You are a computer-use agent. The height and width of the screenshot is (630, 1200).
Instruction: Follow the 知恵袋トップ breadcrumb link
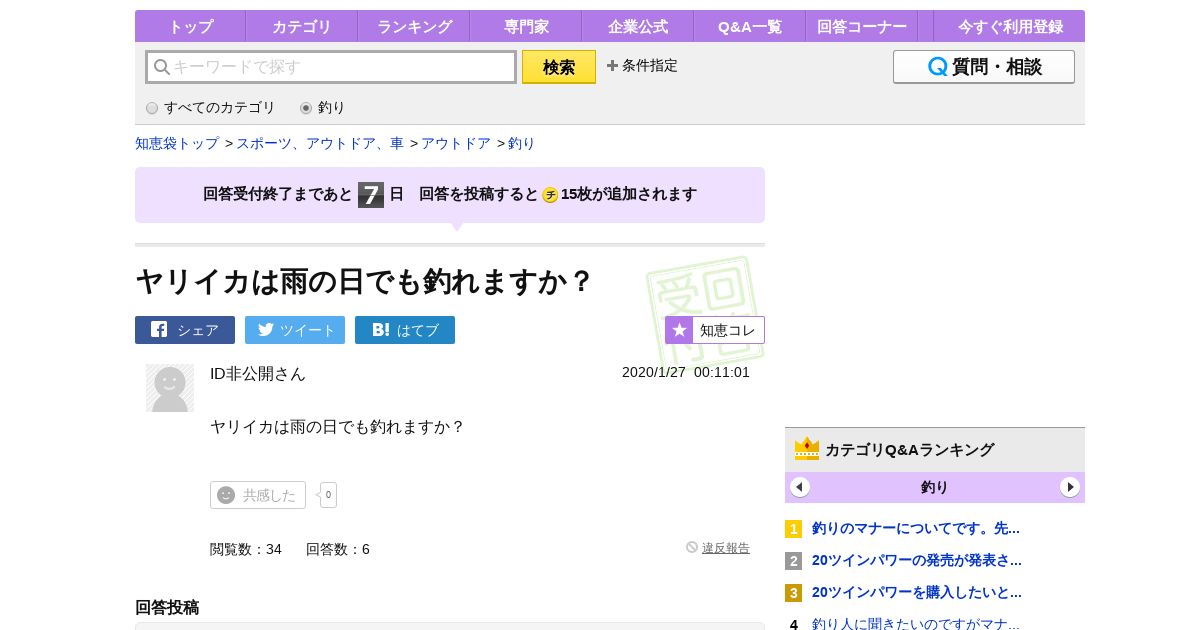[x=177, y=143]
